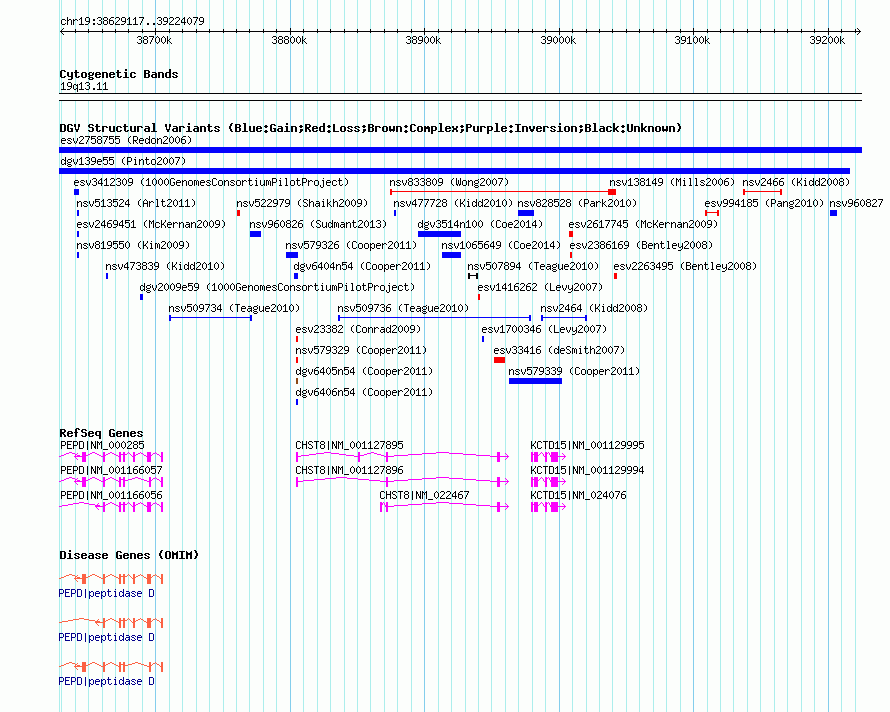Click nsv509736 (Teague2010) label

[x=403, y=308]
